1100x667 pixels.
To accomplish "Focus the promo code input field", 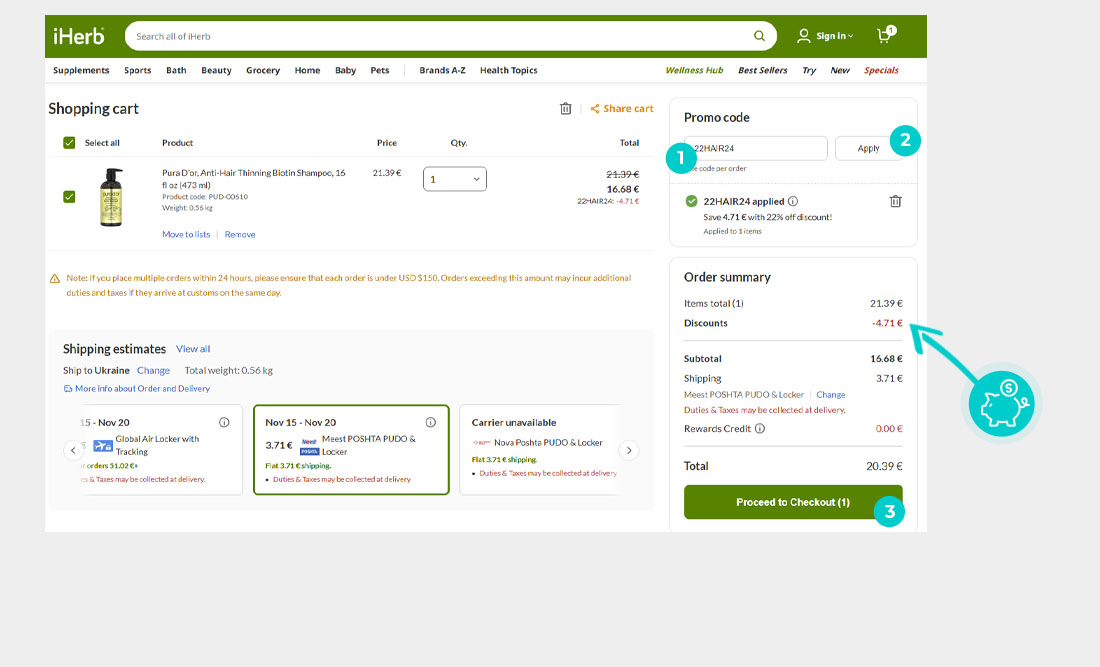I will point(756,148).
